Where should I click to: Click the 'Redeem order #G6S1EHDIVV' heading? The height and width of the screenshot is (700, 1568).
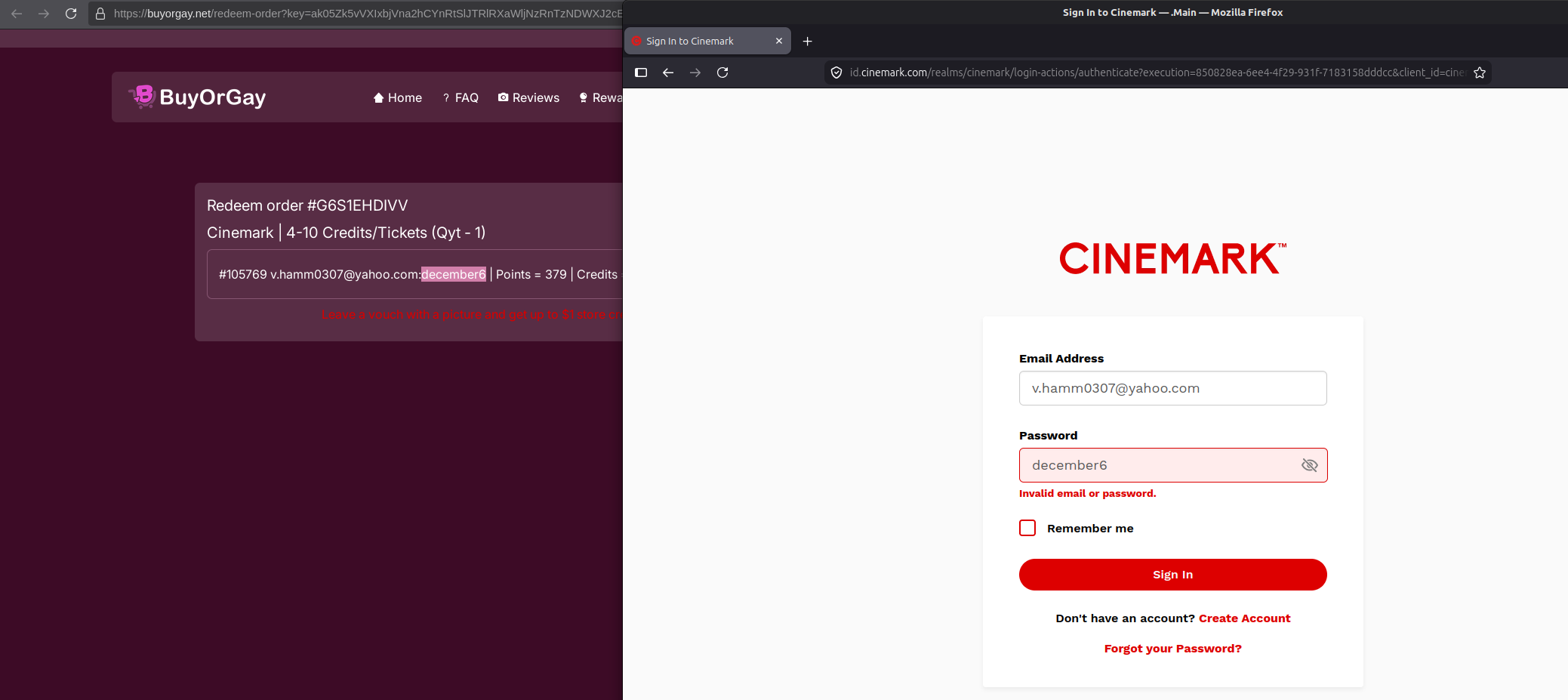[307, 205]
